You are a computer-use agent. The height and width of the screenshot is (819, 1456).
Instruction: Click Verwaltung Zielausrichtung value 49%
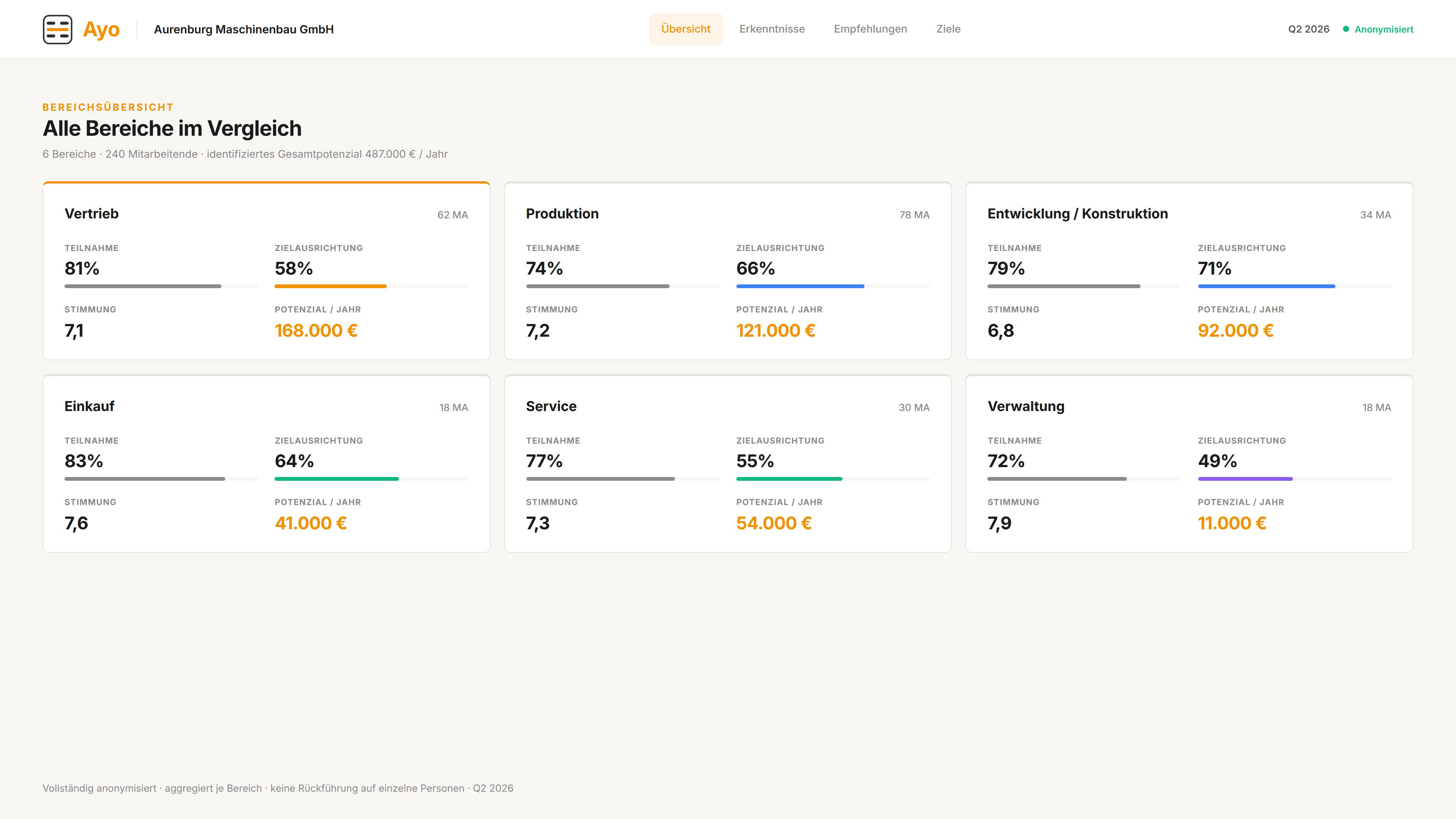[1217, 461]
